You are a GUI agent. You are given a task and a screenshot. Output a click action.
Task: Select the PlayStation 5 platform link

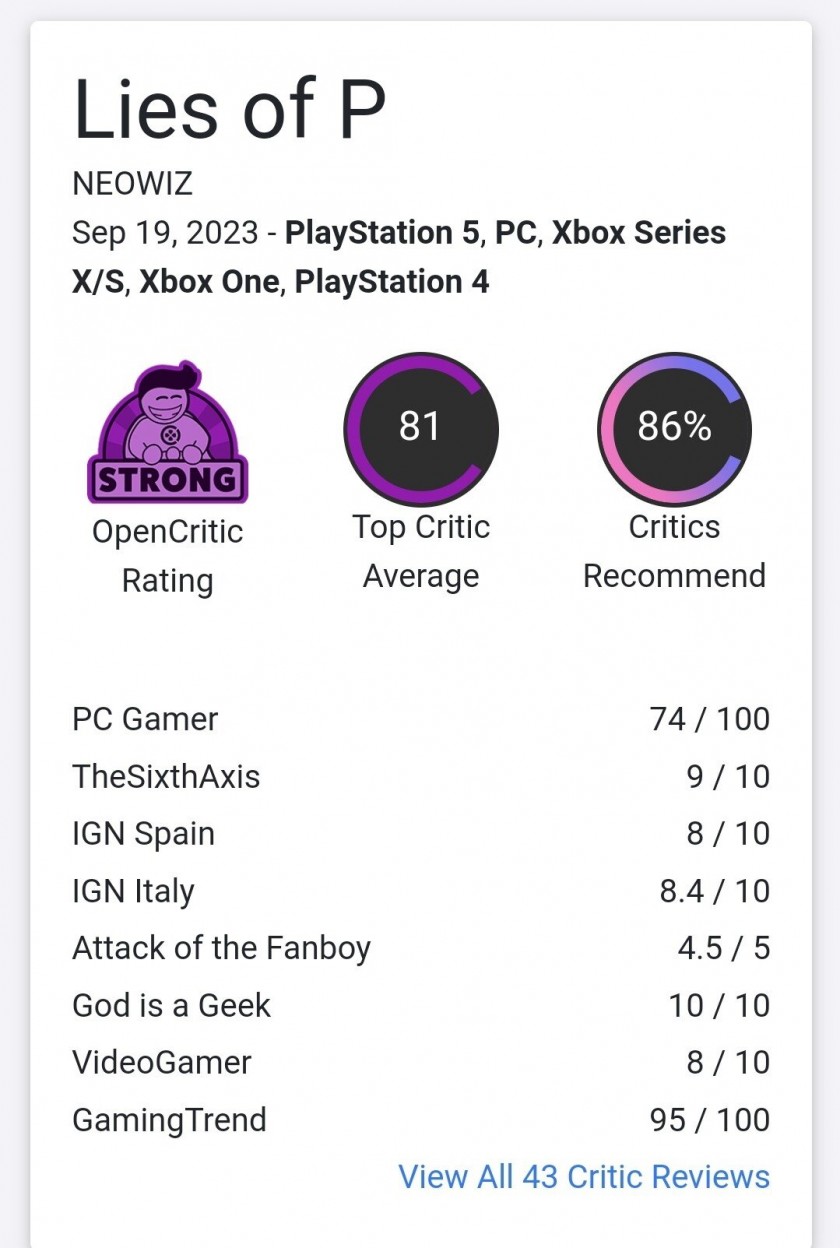(383, 232)
